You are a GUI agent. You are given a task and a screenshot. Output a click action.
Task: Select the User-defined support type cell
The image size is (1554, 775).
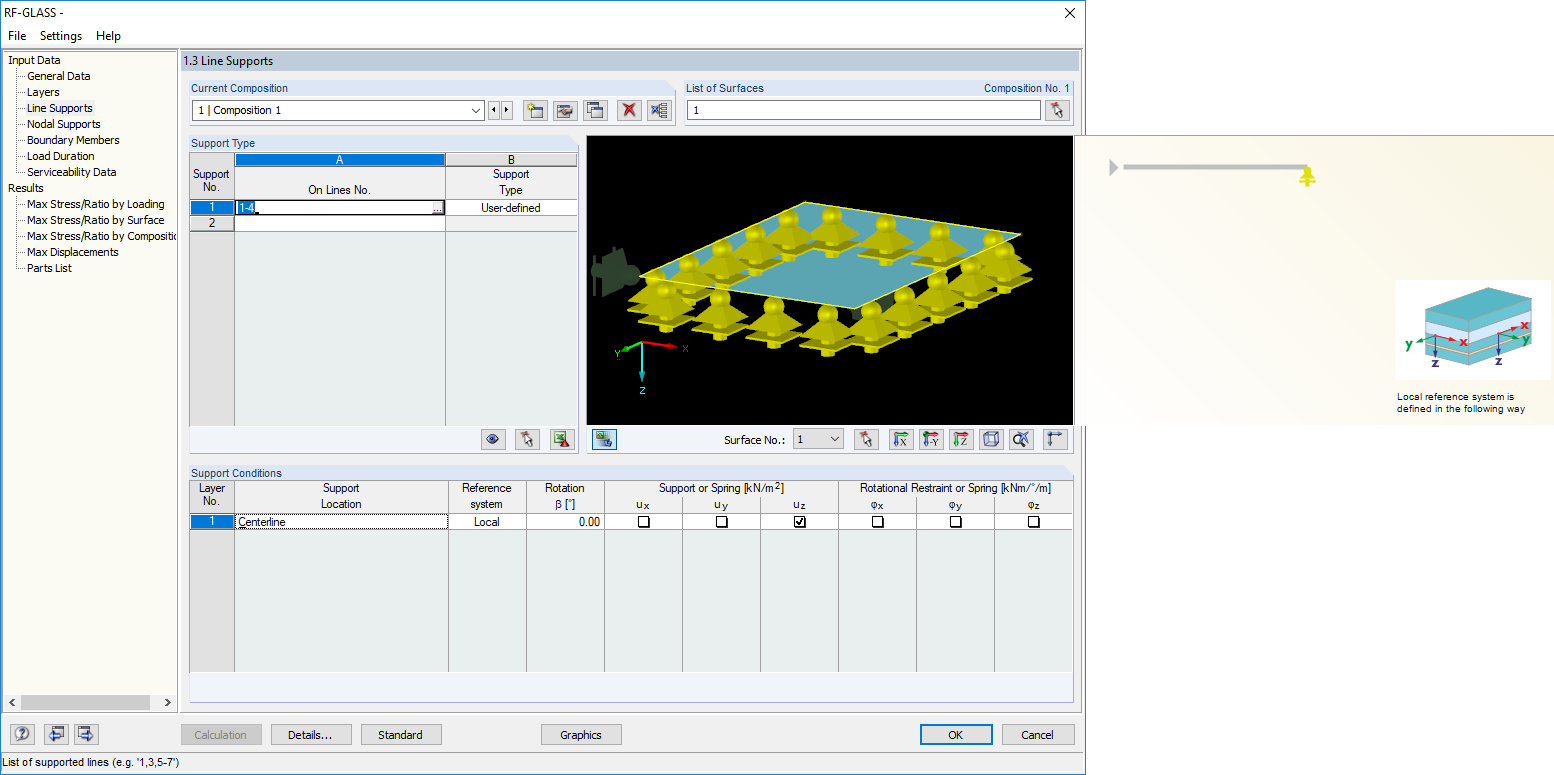click(x=511, y=208)
